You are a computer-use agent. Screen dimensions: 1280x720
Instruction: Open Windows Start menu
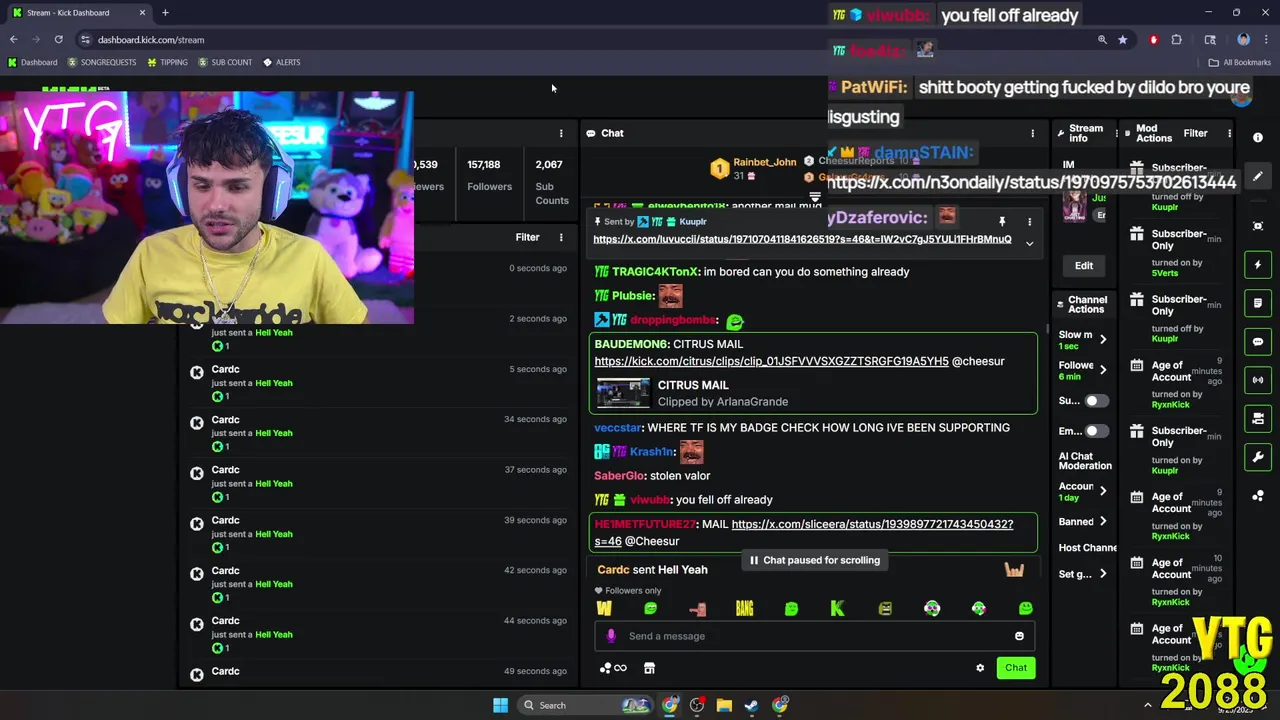[500, 705]
